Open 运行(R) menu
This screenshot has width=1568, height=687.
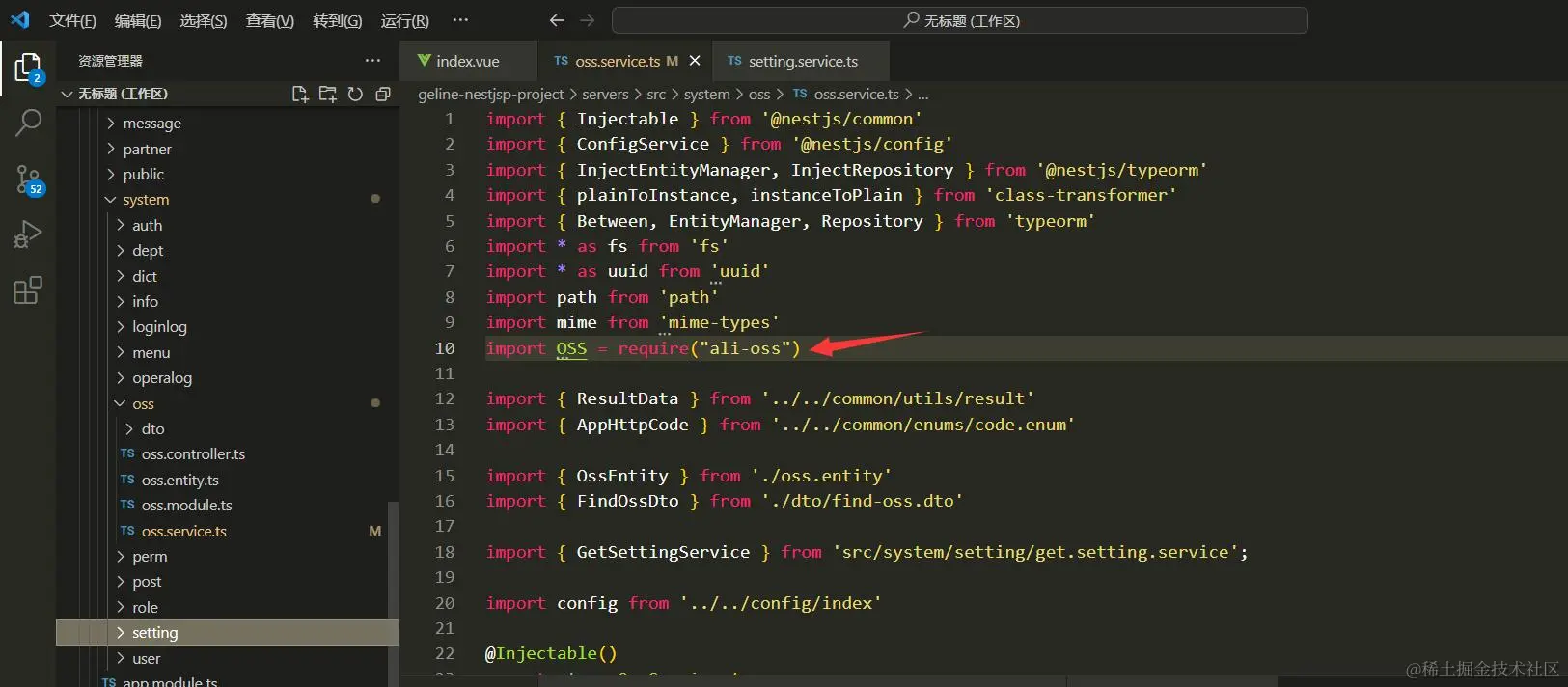pos(405,20)
